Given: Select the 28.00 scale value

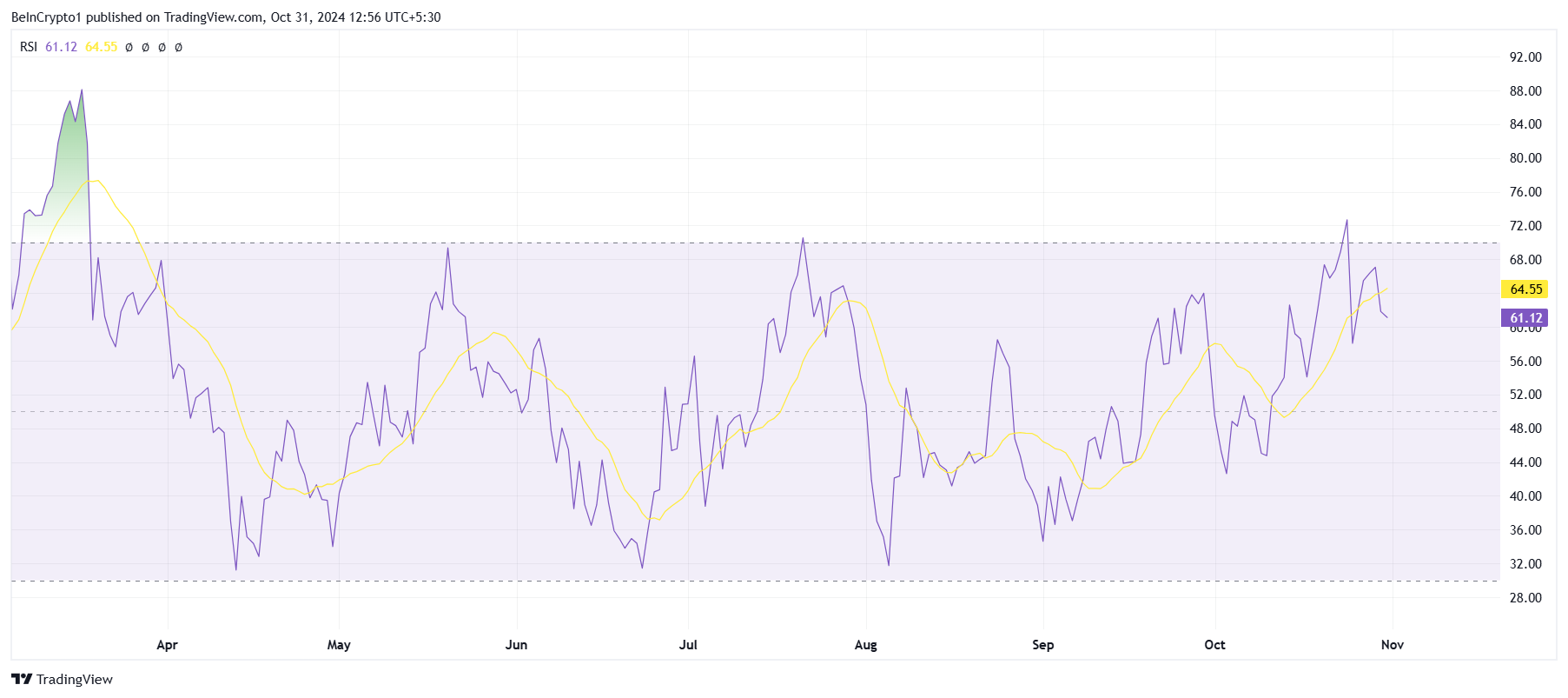Looking at the screenshot, I should 1525,598.
